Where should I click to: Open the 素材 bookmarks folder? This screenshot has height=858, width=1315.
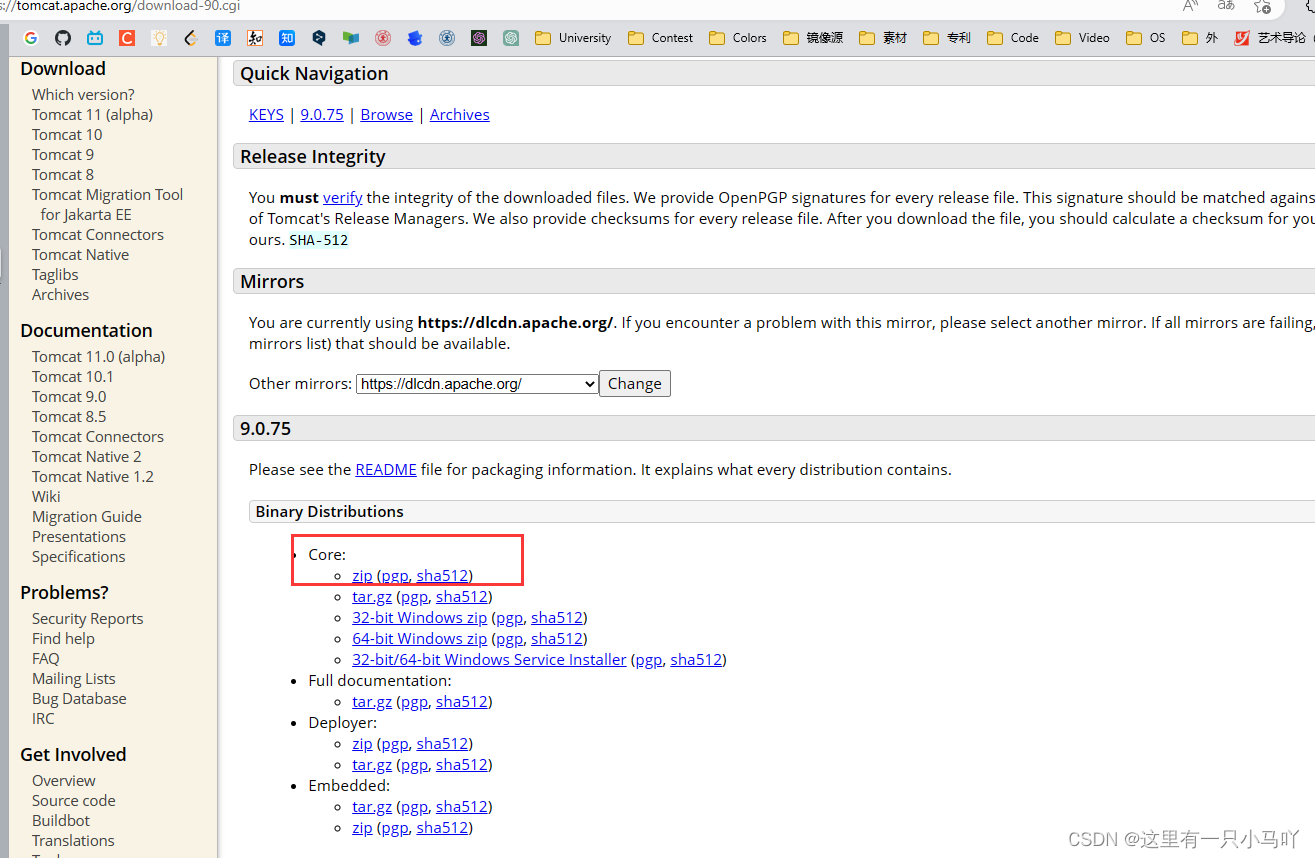coord(883,38)
